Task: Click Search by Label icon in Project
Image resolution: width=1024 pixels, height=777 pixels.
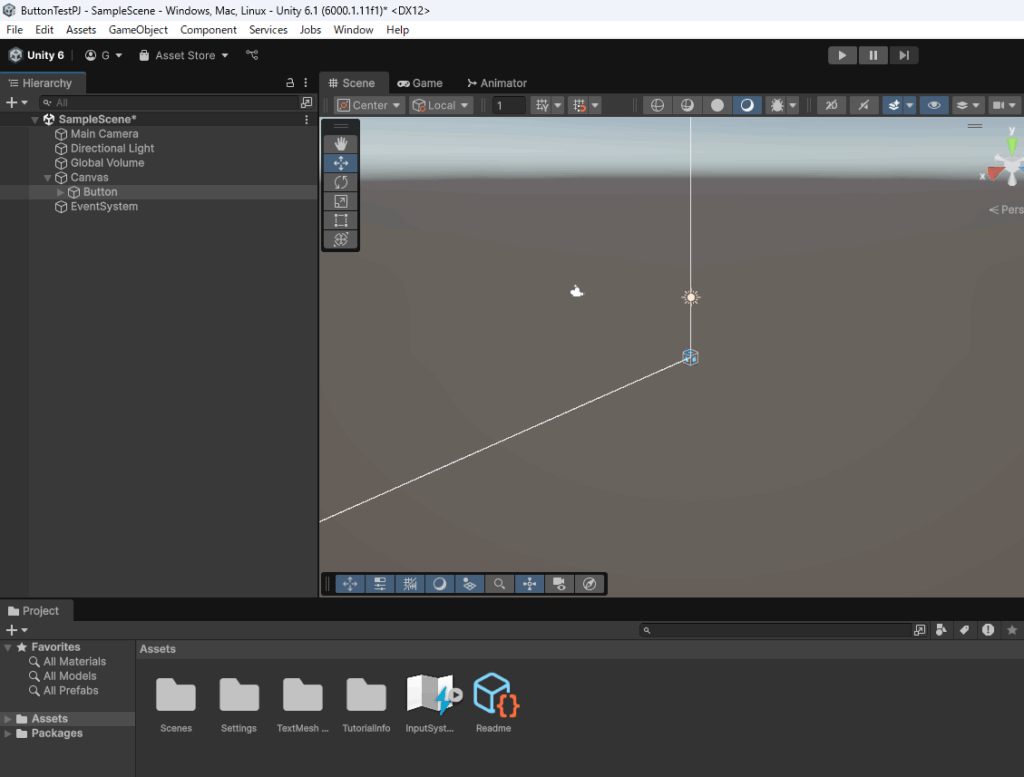Action: [965, 630]
